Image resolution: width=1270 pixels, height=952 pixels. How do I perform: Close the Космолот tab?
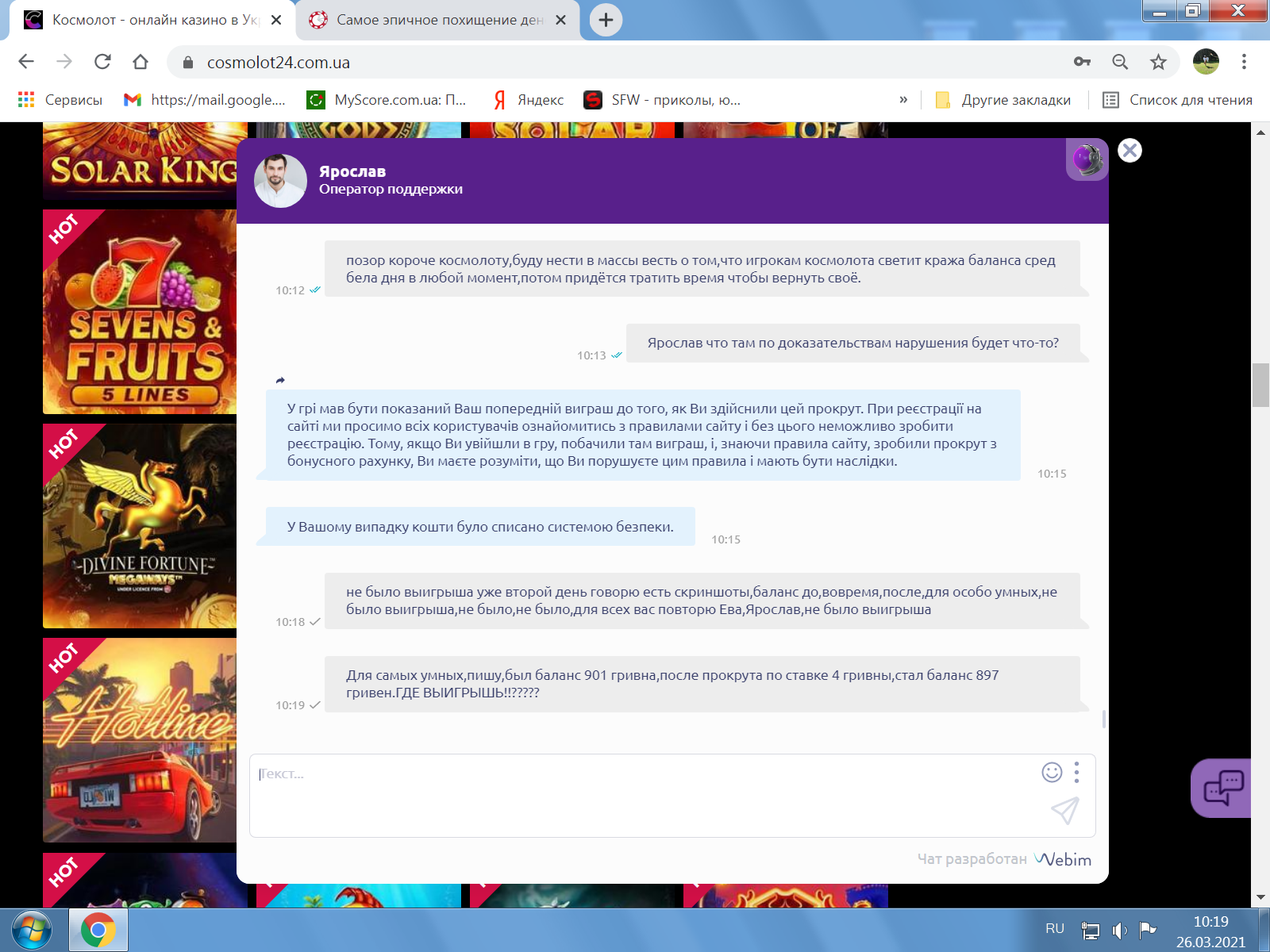(x=276, y=20)
